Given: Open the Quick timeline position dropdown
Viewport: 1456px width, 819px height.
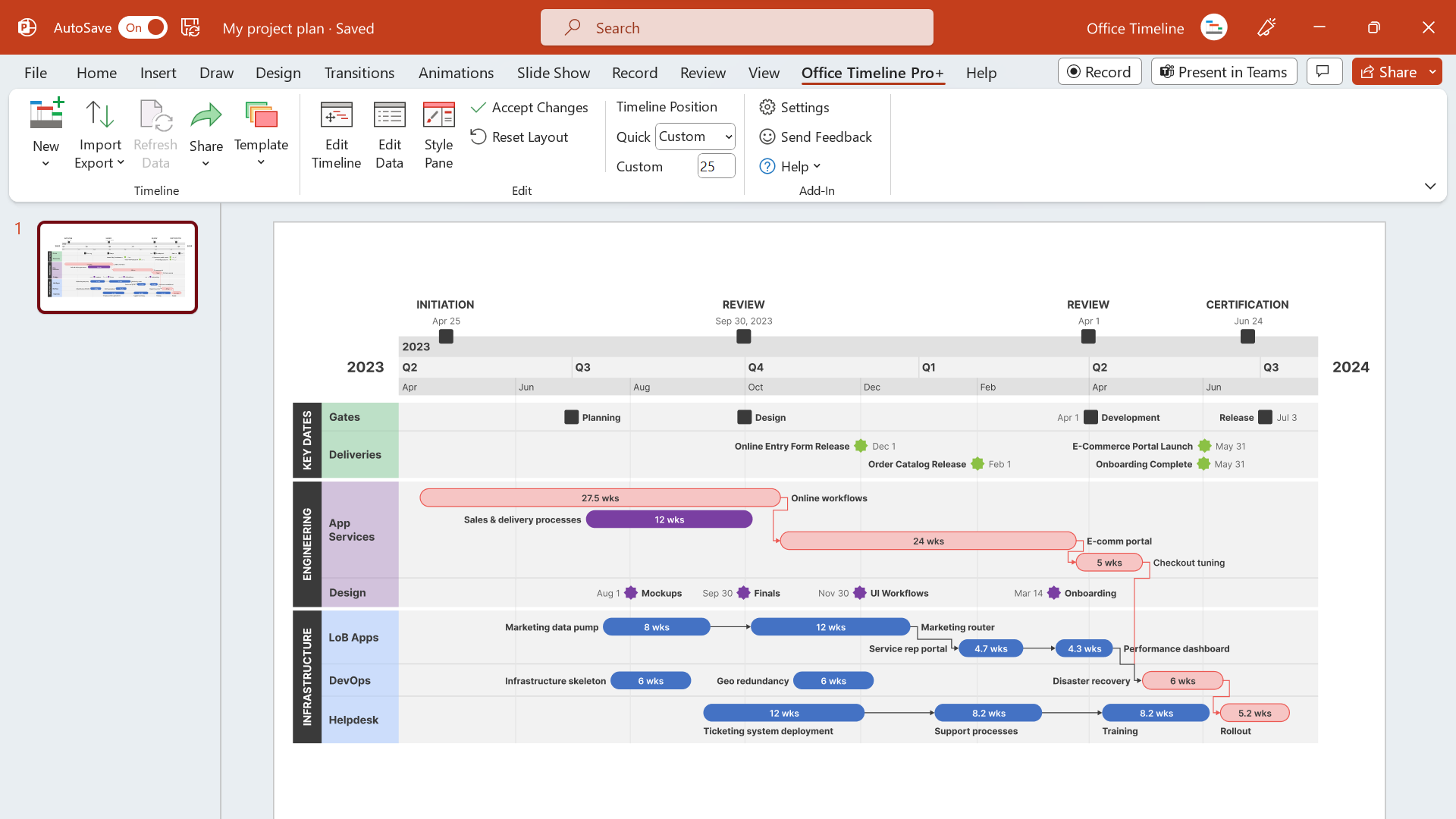Looking at the screenshot, I should tap(695, 136).
